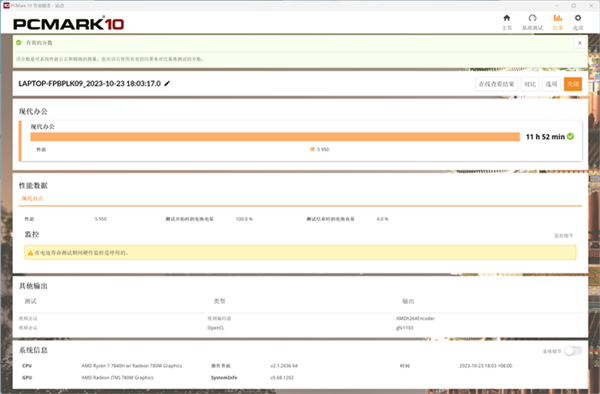600x394 pixels.
Task: Click the battery monitoring warning triangle icon
Action: click(30, 253)
